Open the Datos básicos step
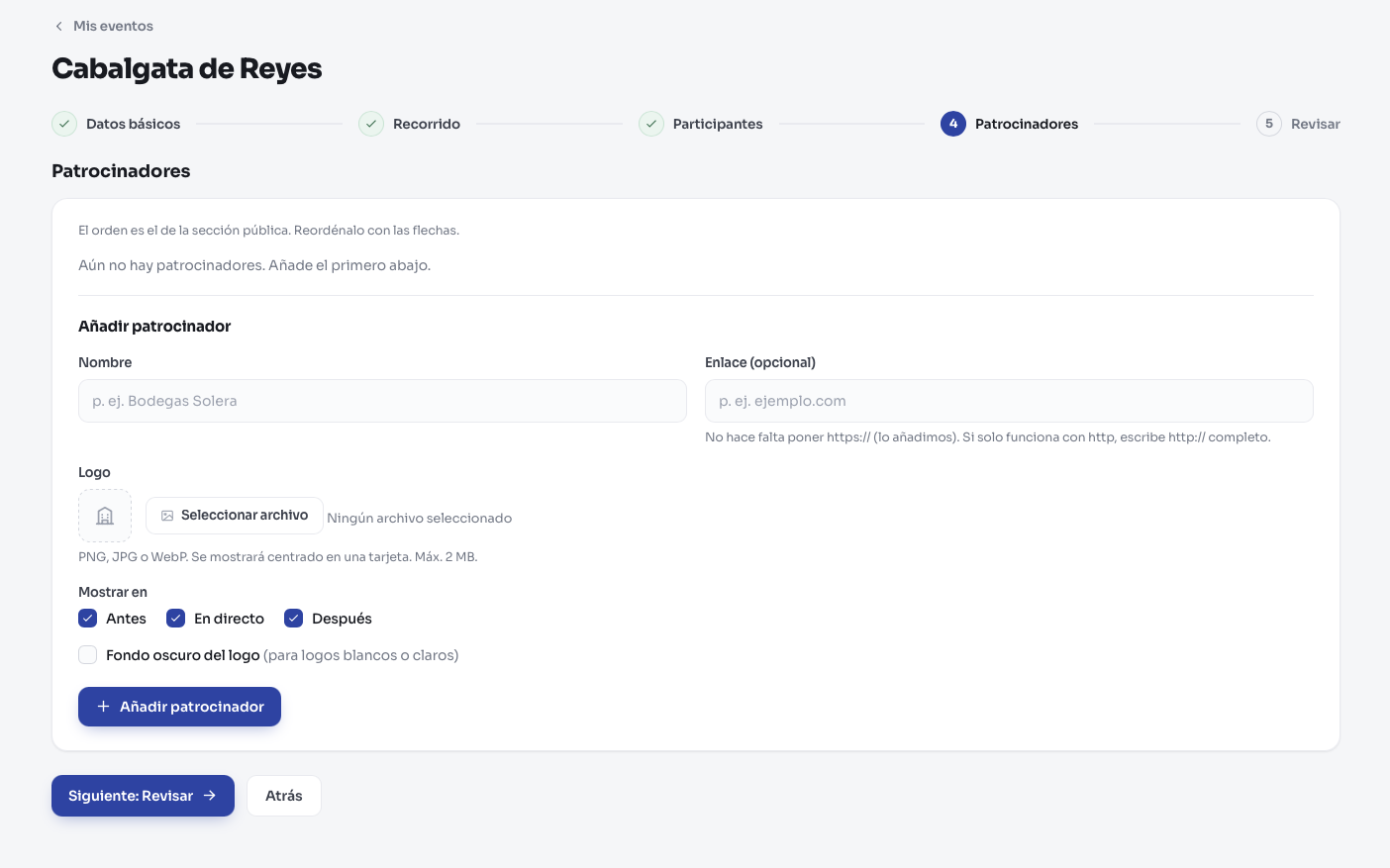 pos(133,124)
